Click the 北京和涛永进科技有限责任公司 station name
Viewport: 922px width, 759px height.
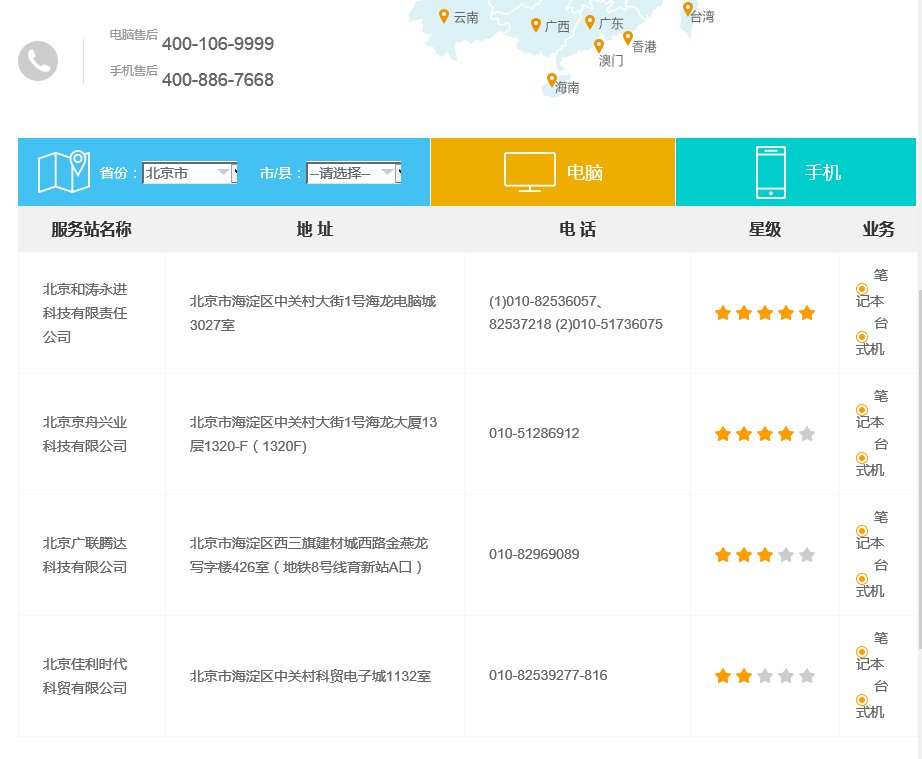[85, 313]
